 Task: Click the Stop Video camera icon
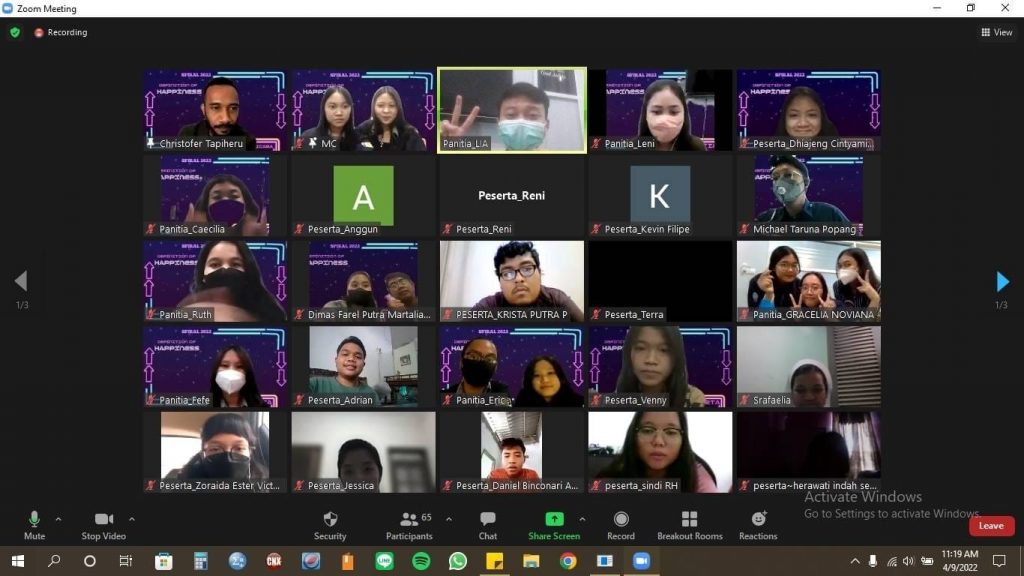coord(103,519)
